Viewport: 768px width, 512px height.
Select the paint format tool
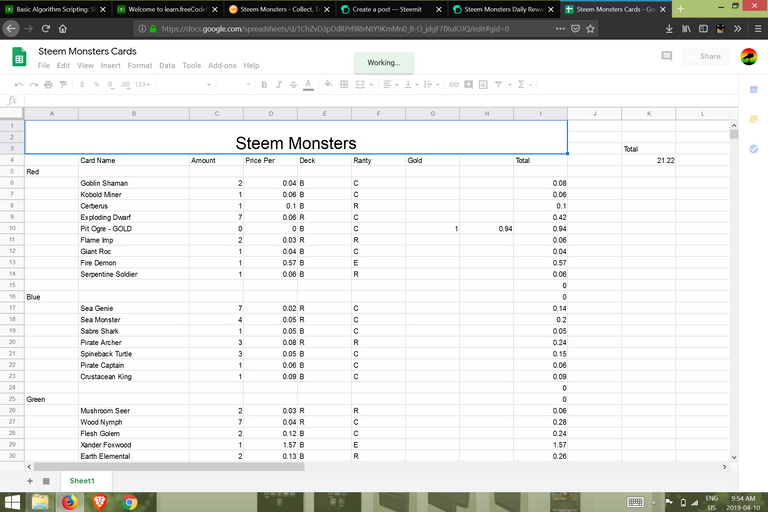pos(63,85)
